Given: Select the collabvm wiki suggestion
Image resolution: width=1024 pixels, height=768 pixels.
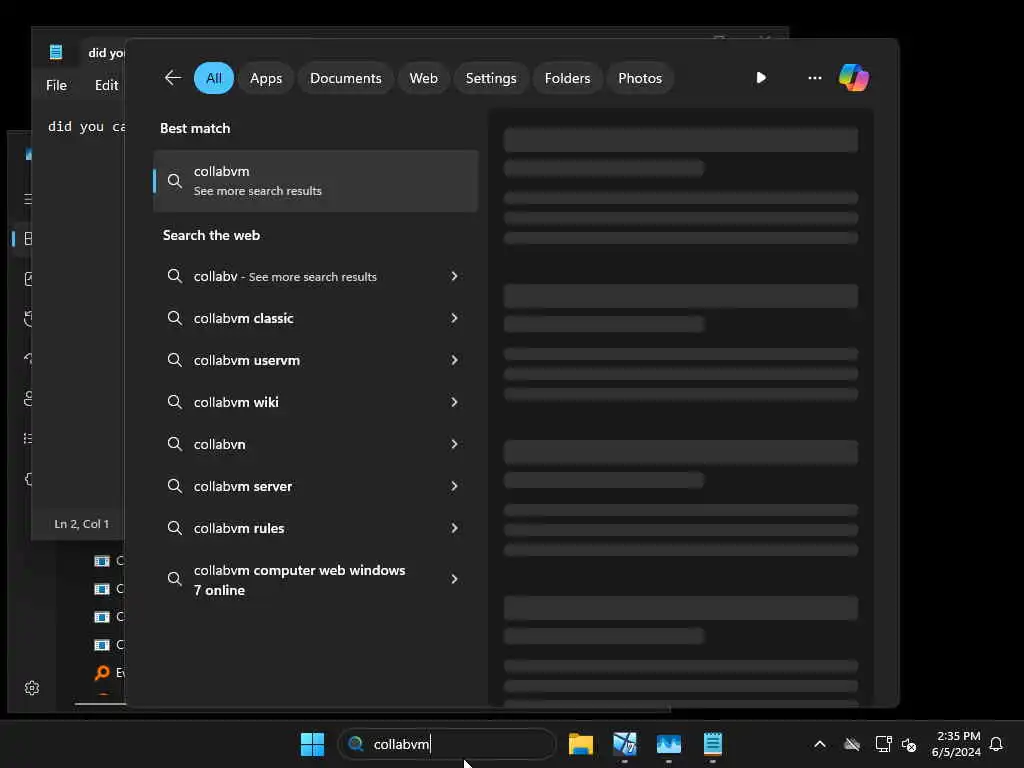Looking at the screenshot, I should pos(315,402).
